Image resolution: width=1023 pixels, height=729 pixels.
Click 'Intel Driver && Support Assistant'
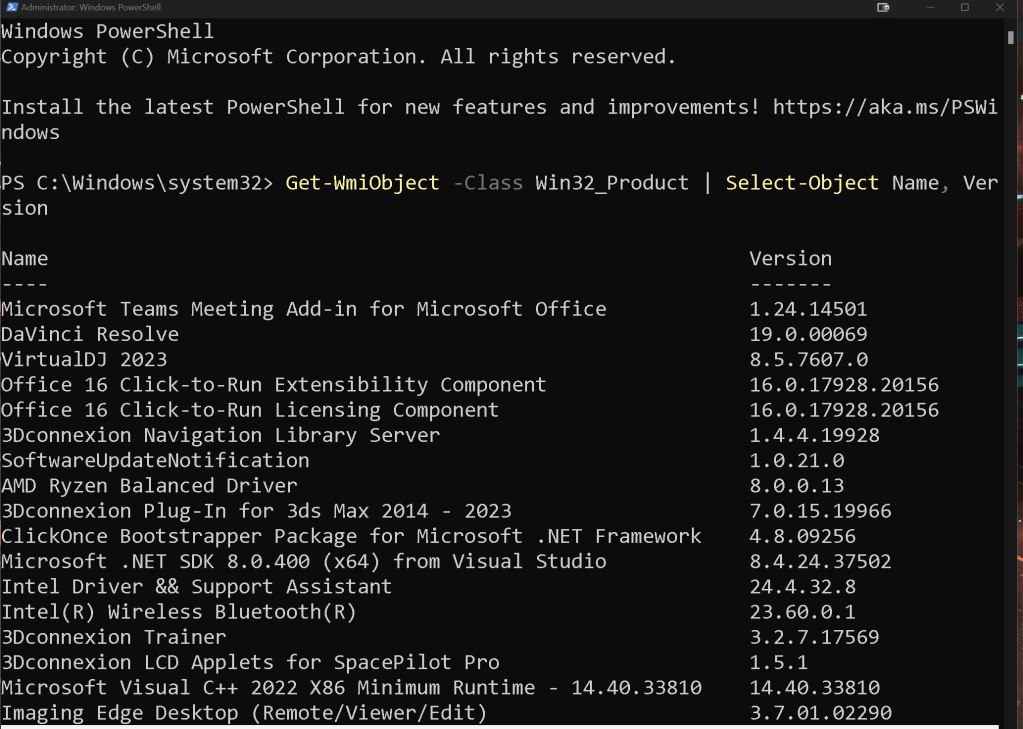click(x=196, y=587)
